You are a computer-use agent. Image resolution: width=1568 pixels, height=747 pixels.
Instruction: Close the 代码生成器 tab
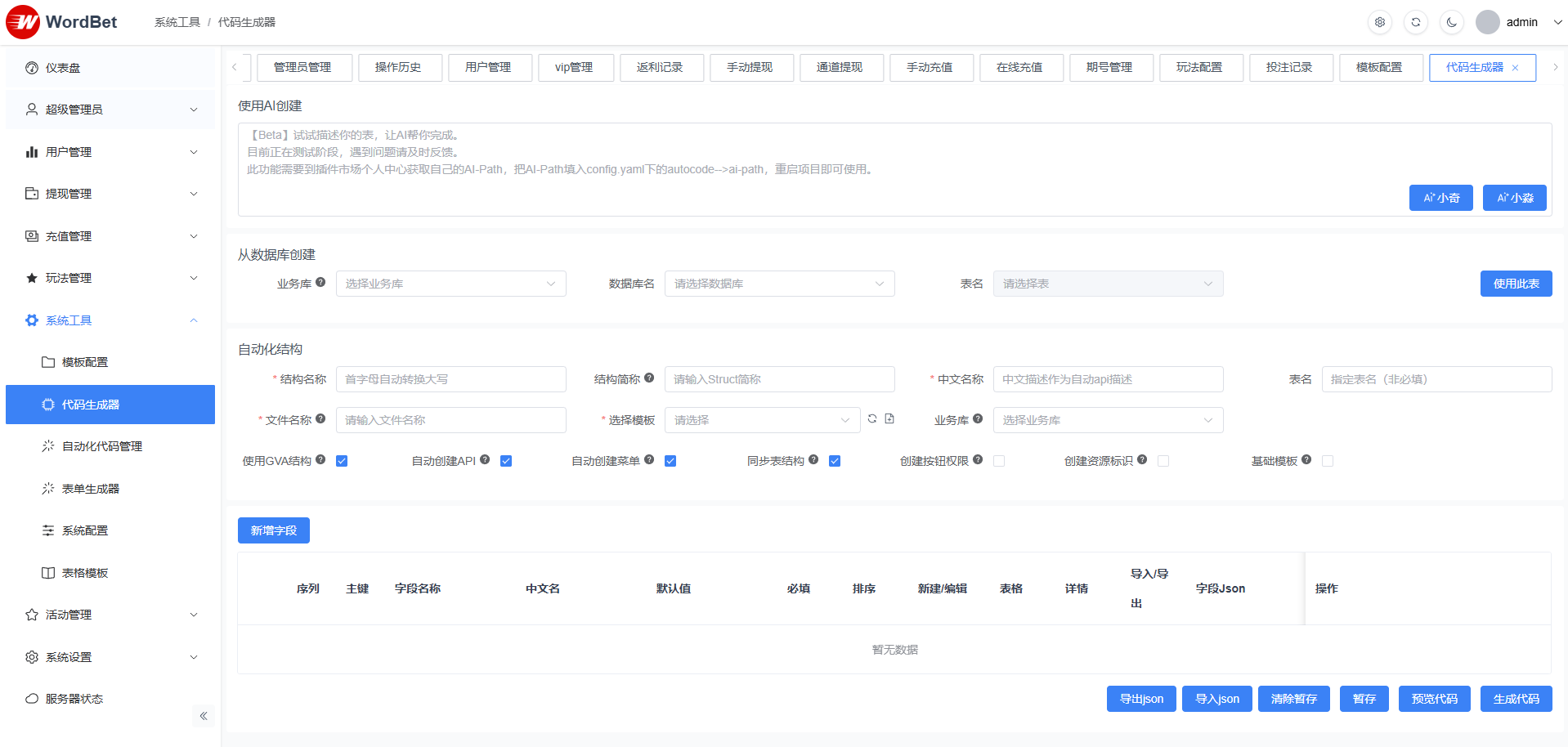pyautogui.click(x=1515, y=68)
